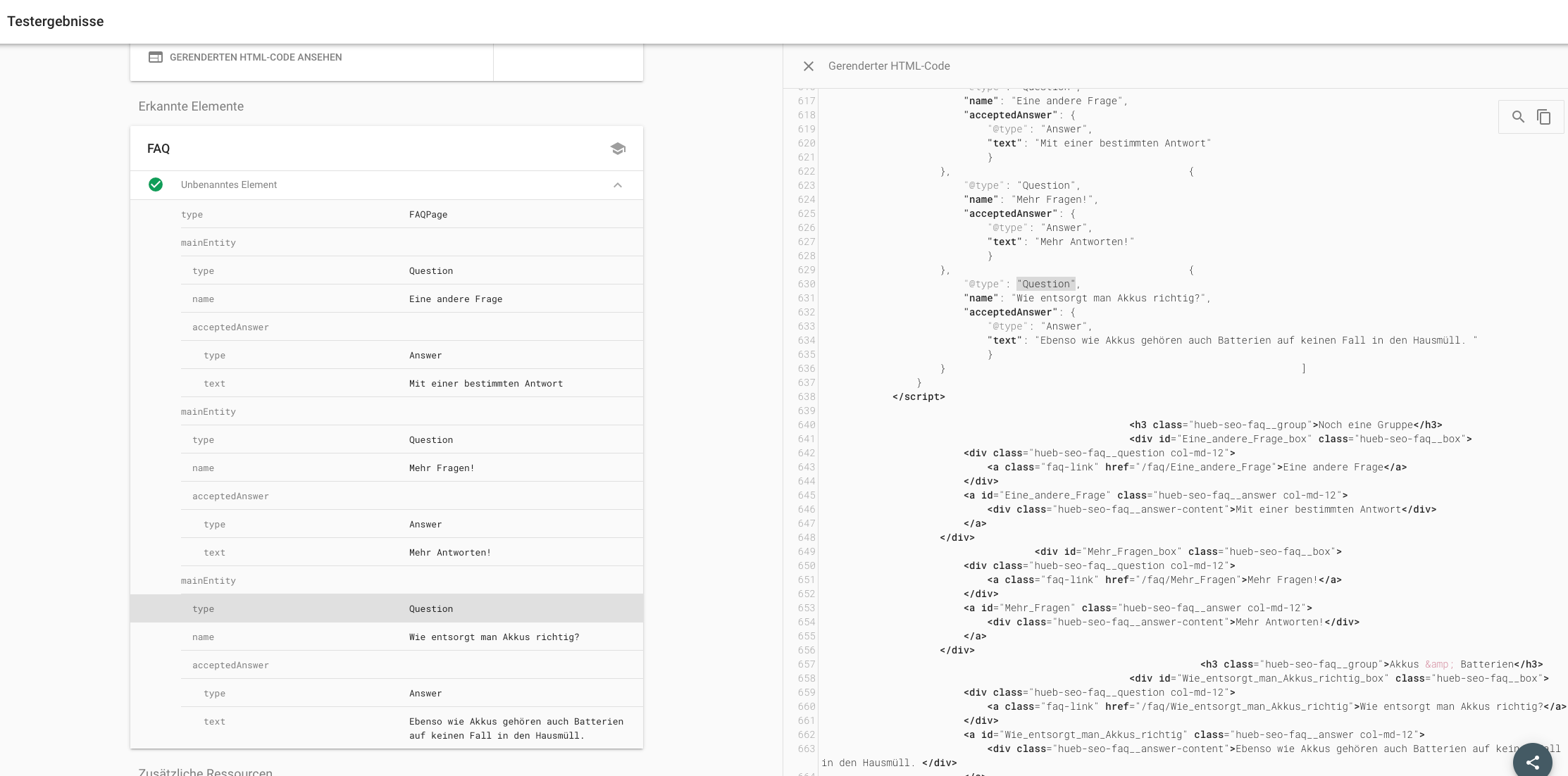
Task: Click code line with 'Noch eine Gruppe' heading
Action: click(1286, 425)
